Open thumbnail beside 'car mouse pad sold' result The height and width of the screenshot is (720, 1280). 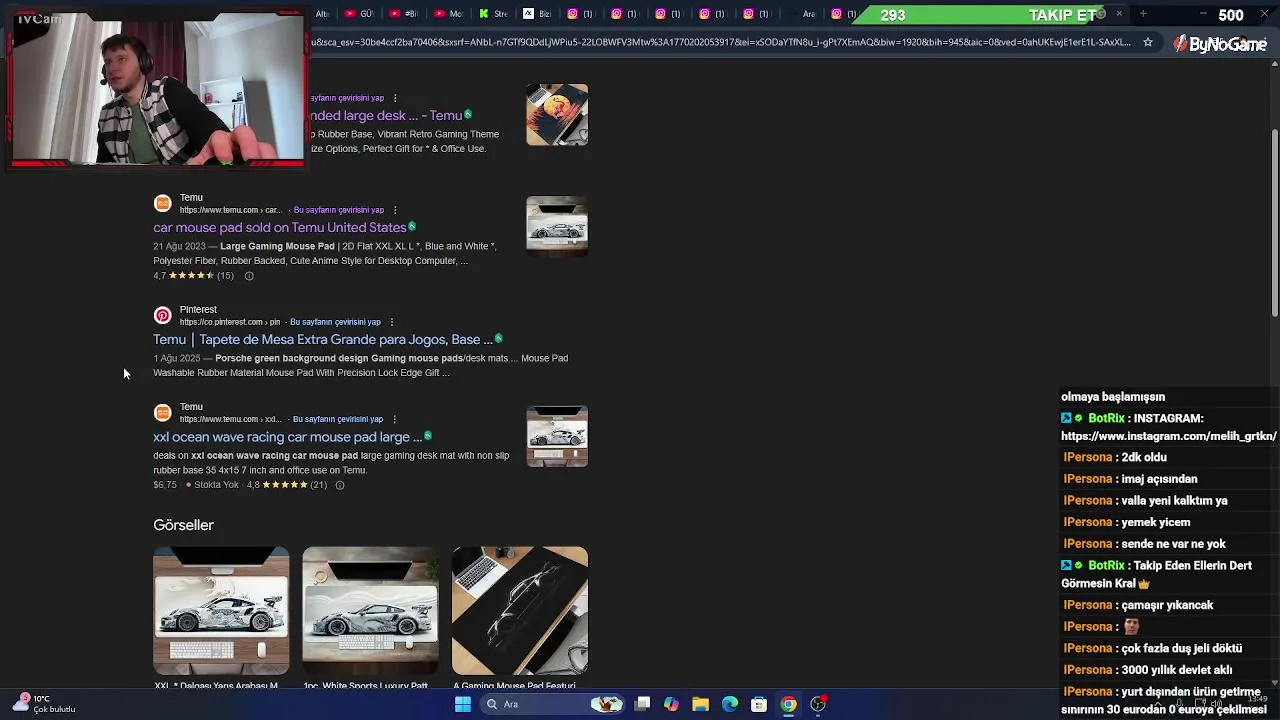click(x=557, y=227)
